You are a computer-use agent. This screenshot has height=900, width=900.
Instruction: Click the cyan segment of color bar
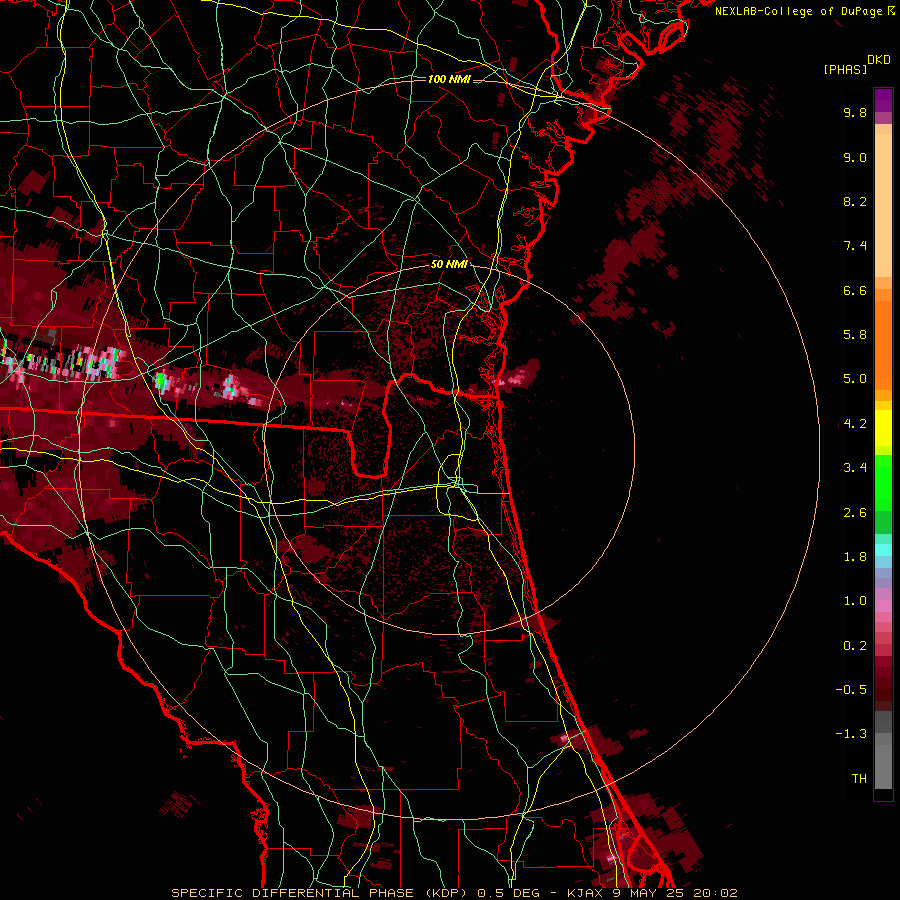(x=883, y=550)
